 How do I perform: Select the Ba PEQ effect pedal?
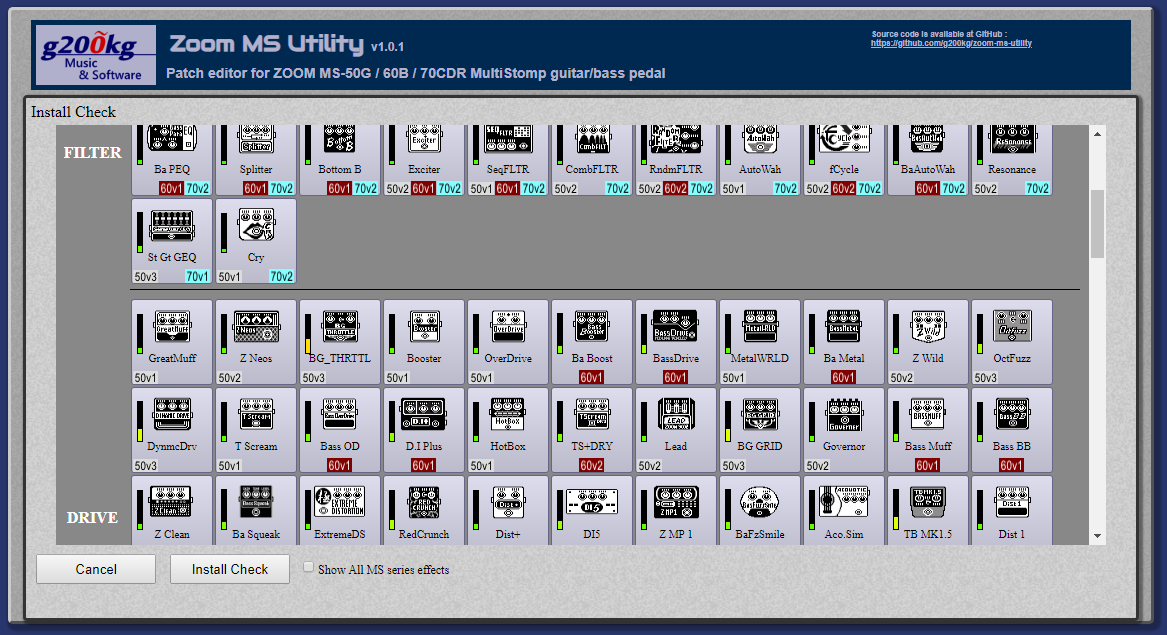pos(172,160)
